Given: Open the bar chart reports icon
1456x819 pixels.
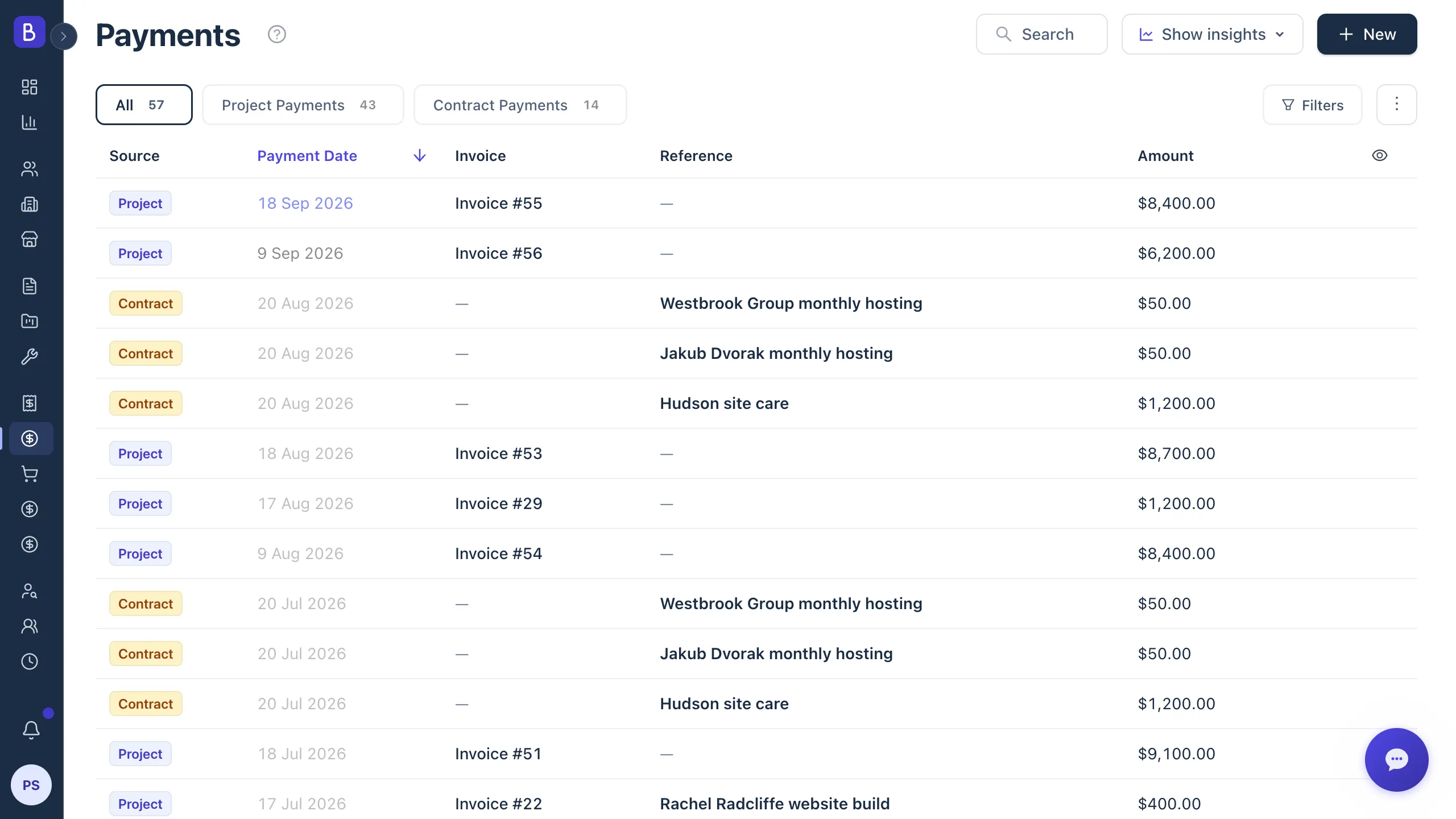Looking at the screenshot, I should (30, 122).
